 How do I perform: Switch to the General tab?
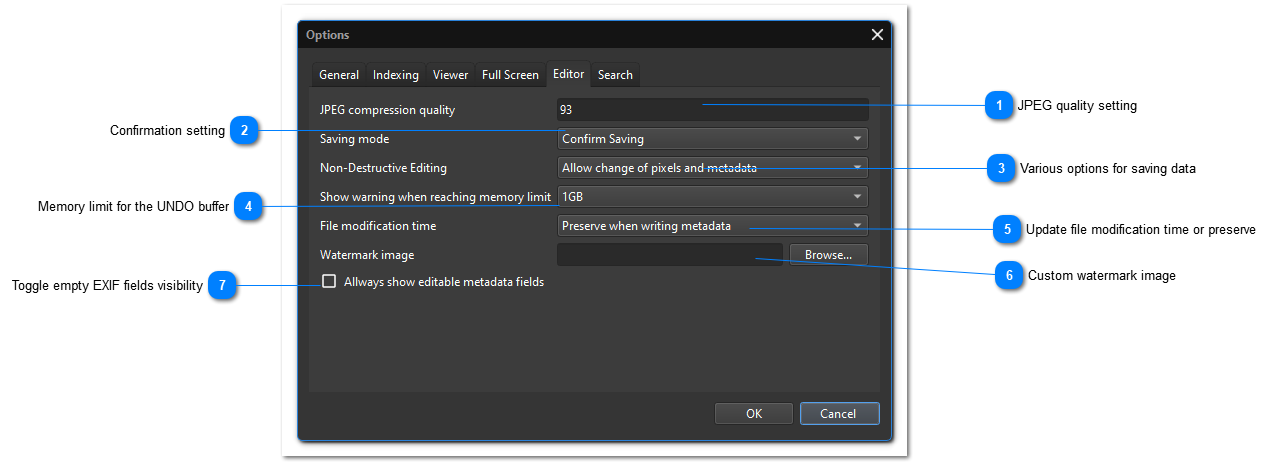click(x=339, y=75)
